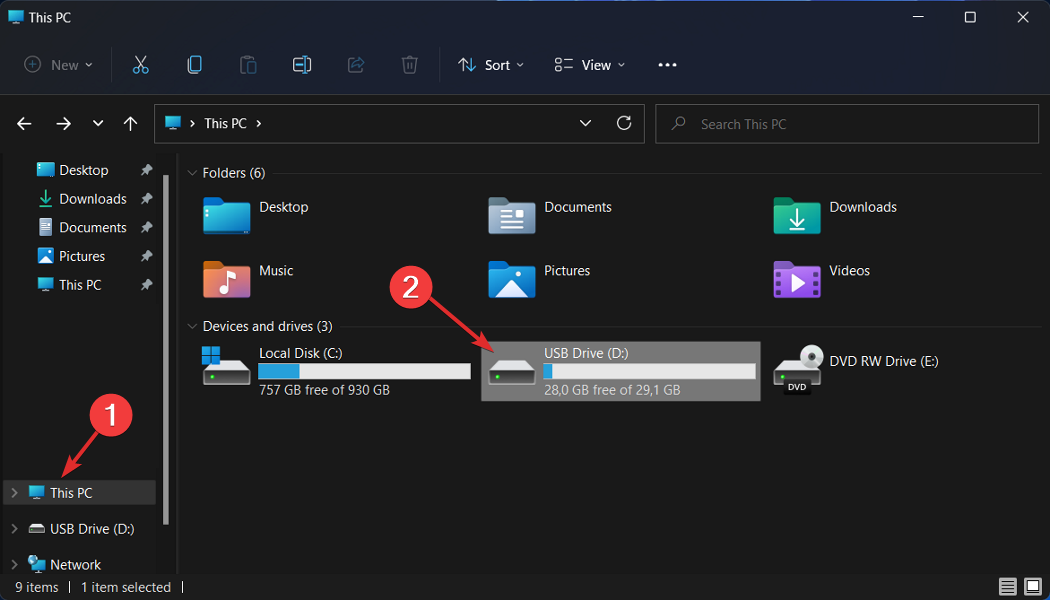Click the pin icon beside Pictures
1050x600 pixels.
click(147, 256)
